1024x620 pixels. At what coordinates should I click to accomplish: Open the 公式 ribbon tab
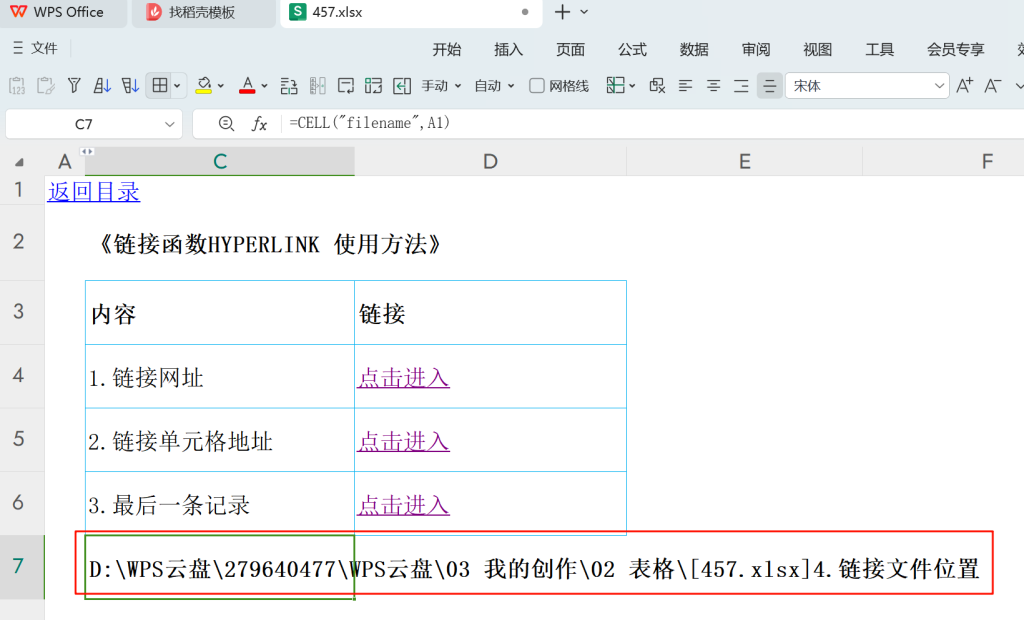tap(632, 50)
